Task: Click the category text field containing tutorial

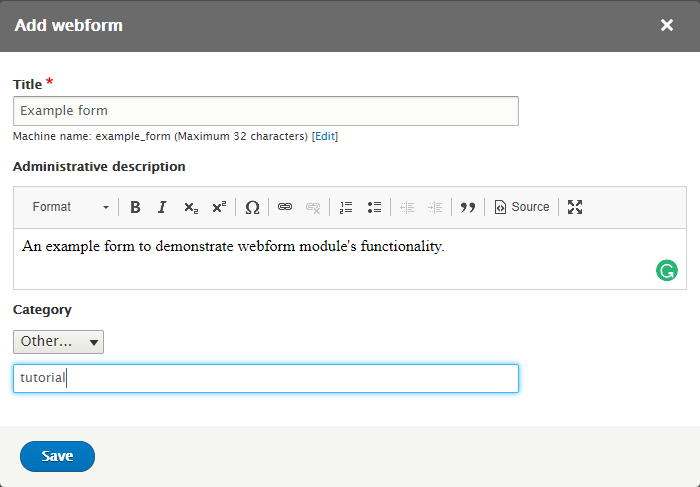Action: click(x=266, y=379)
